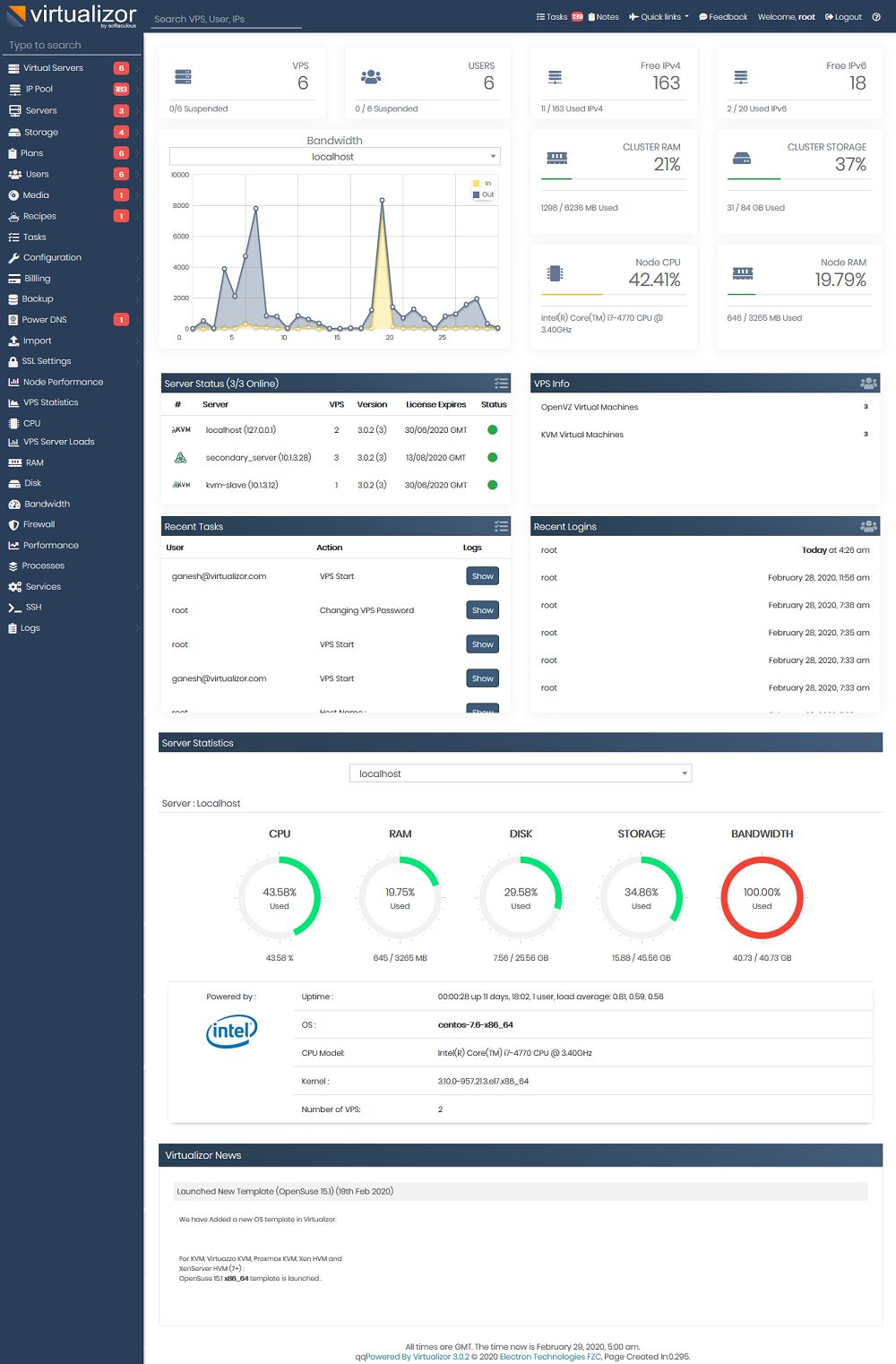
Task: Click the Node Performance chart icon
Action: point(13,382)
